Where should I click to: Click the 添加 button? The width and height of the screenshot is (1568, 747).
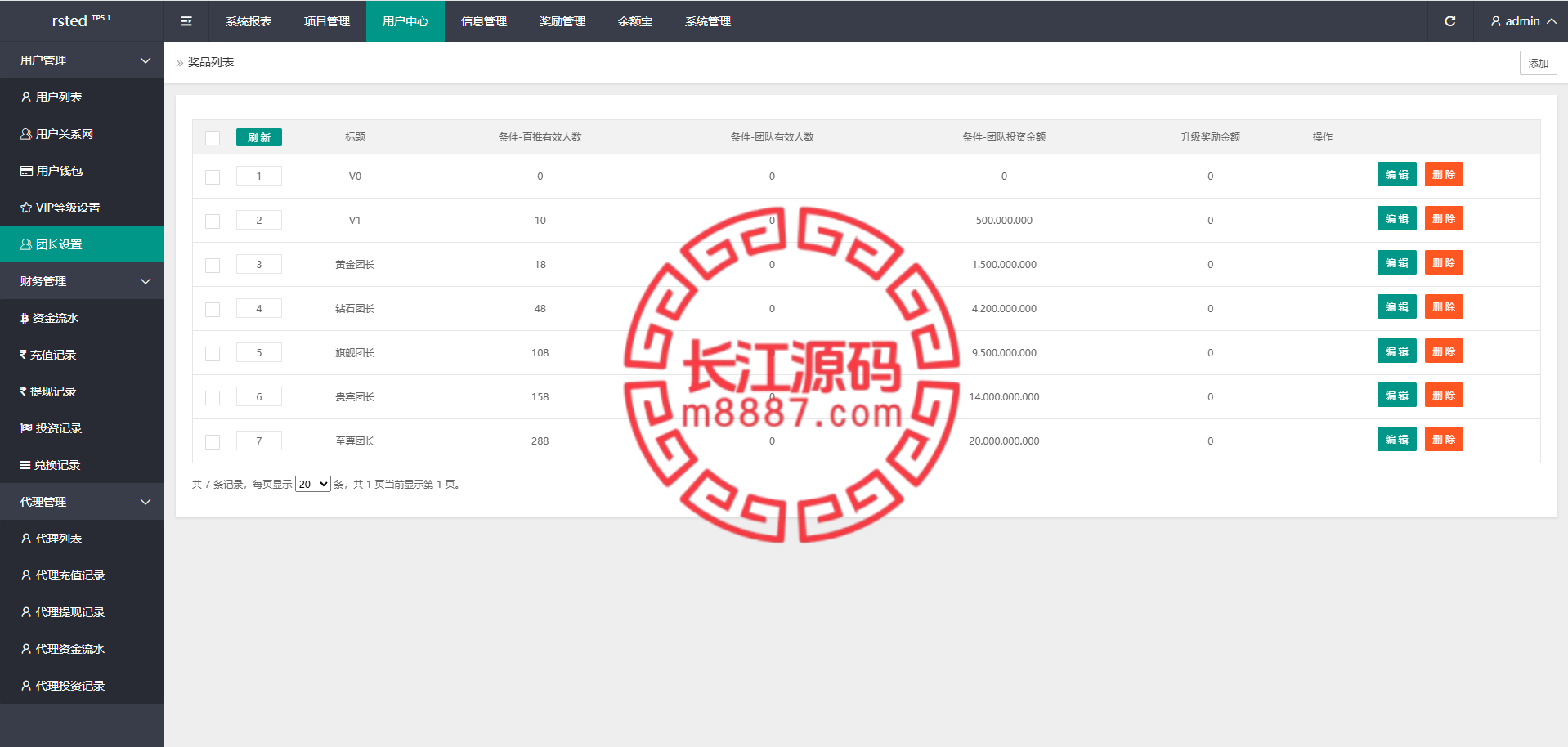(x=1539, y=63)
